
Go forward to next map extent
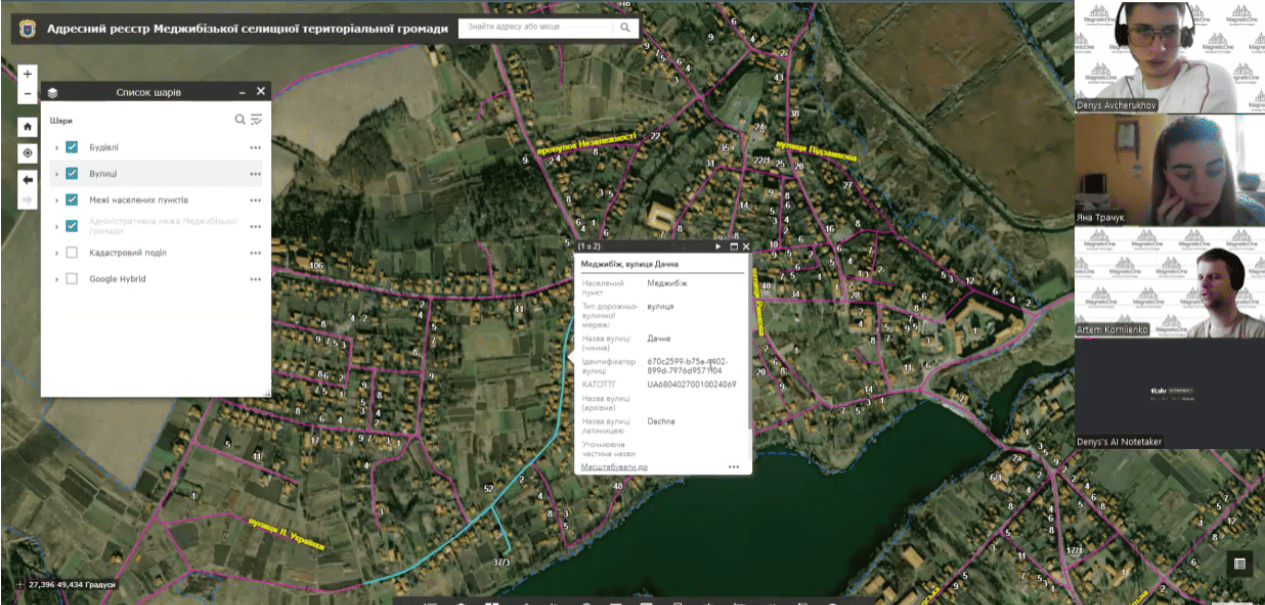28,199
